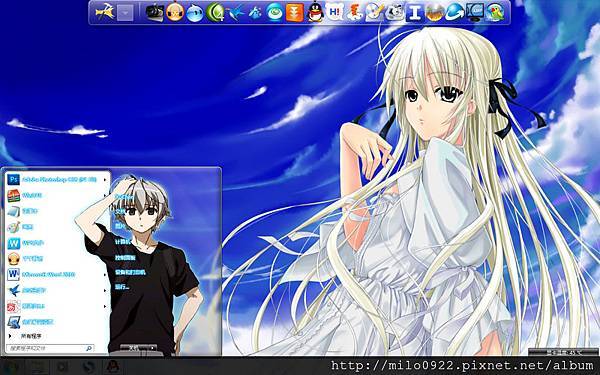Expand the Adobe Photoshop recent files arrow
This screenshot has width=600, height=375.
point(105,179)
